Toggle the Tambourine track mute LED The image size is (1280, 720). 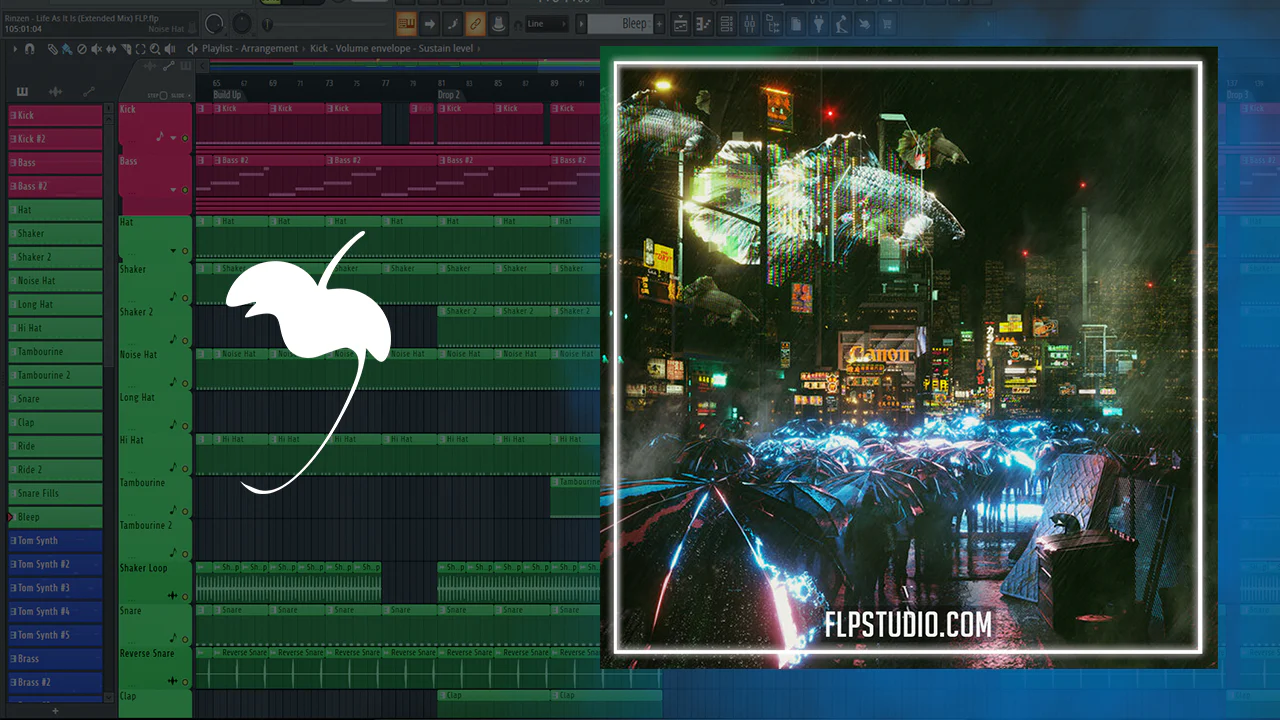(x=185, y=511)
